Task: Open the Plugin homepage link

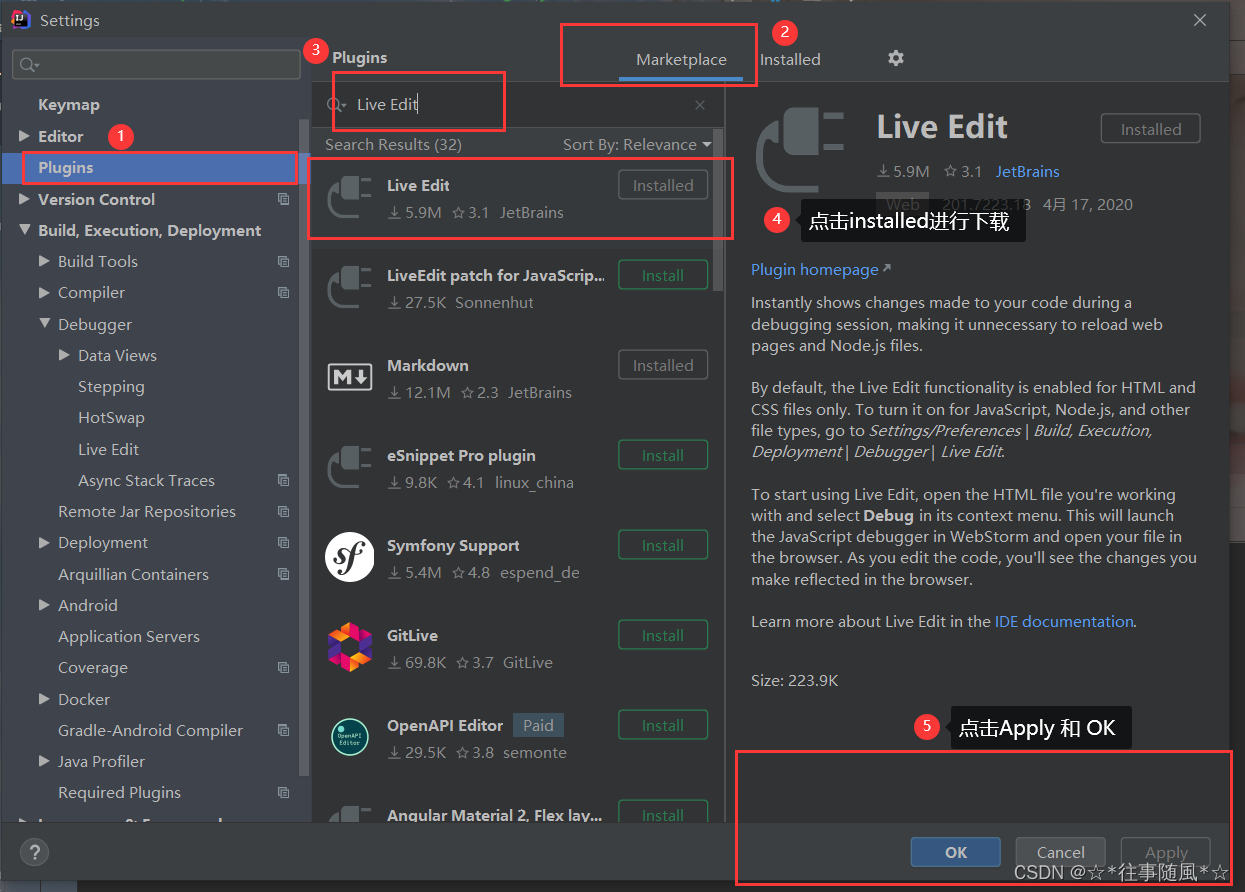Action: (x=814, y=269)
